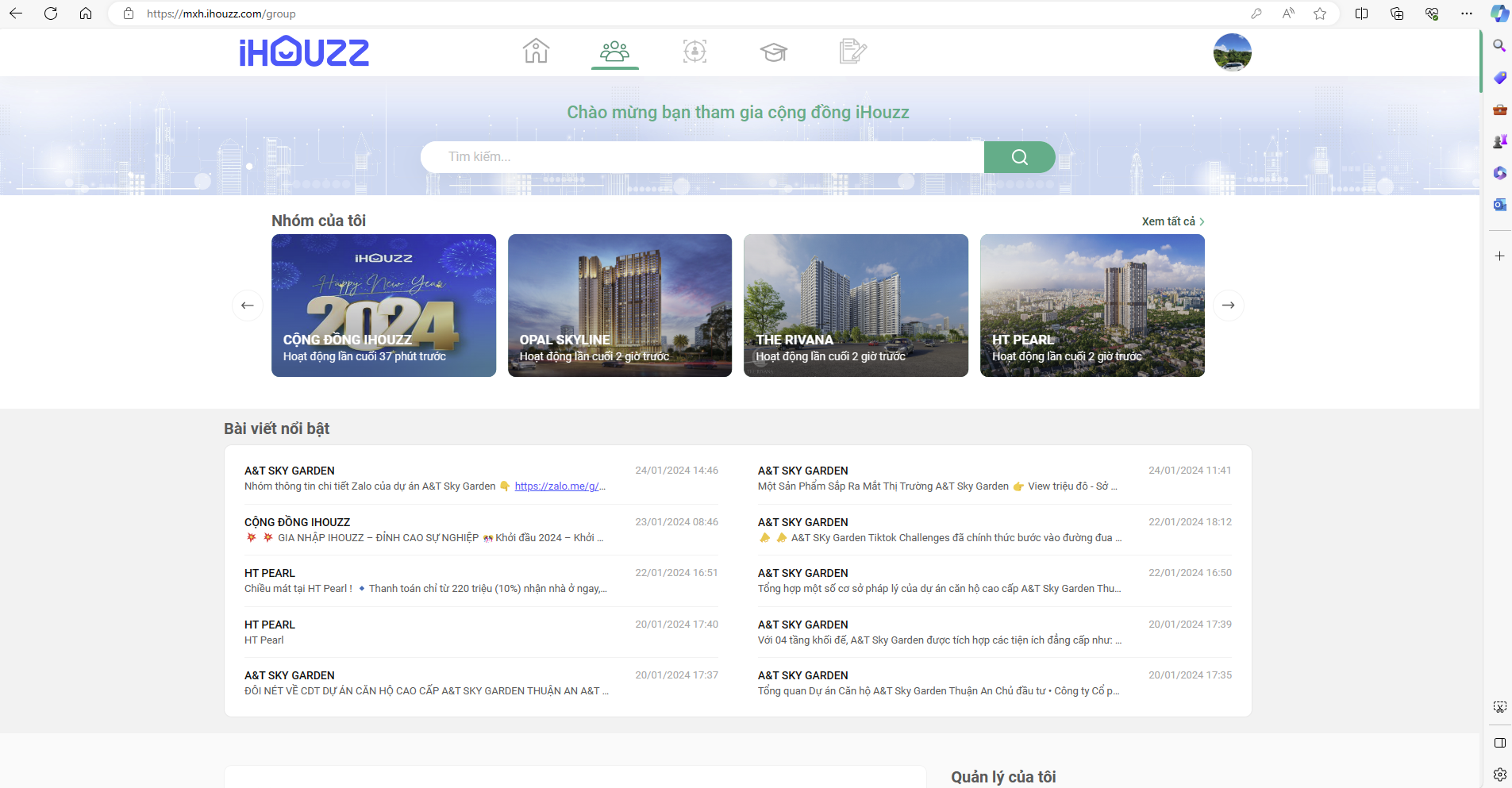Open split screen icon in browser toolbar

(x=1361, y=13)
